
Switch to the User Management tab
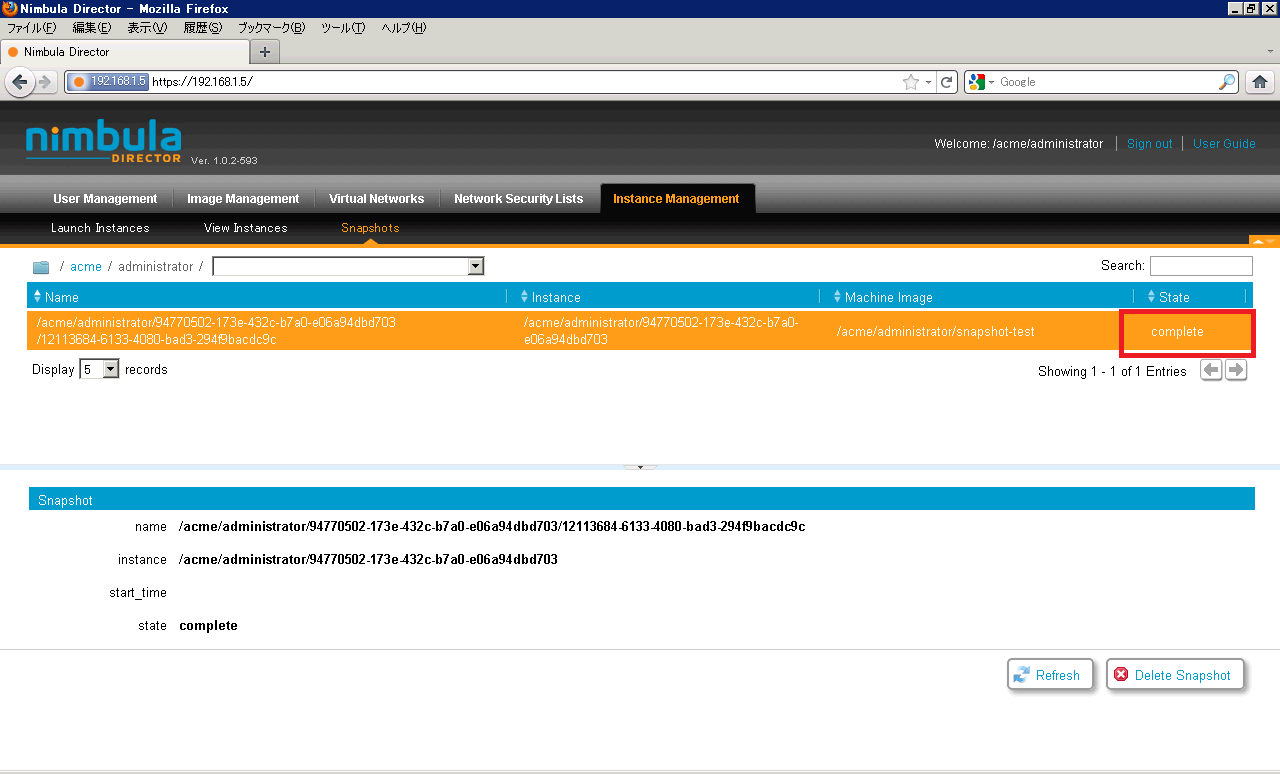pyautogui.click(x=105, y=199)
